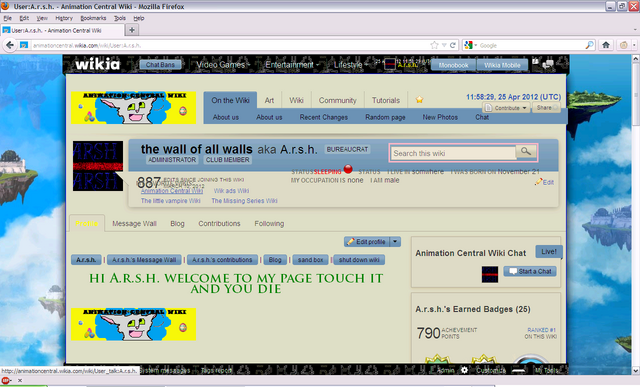Expand the Video Games hub menu
This screenshot has width=640, height=387.
point(222,65)
